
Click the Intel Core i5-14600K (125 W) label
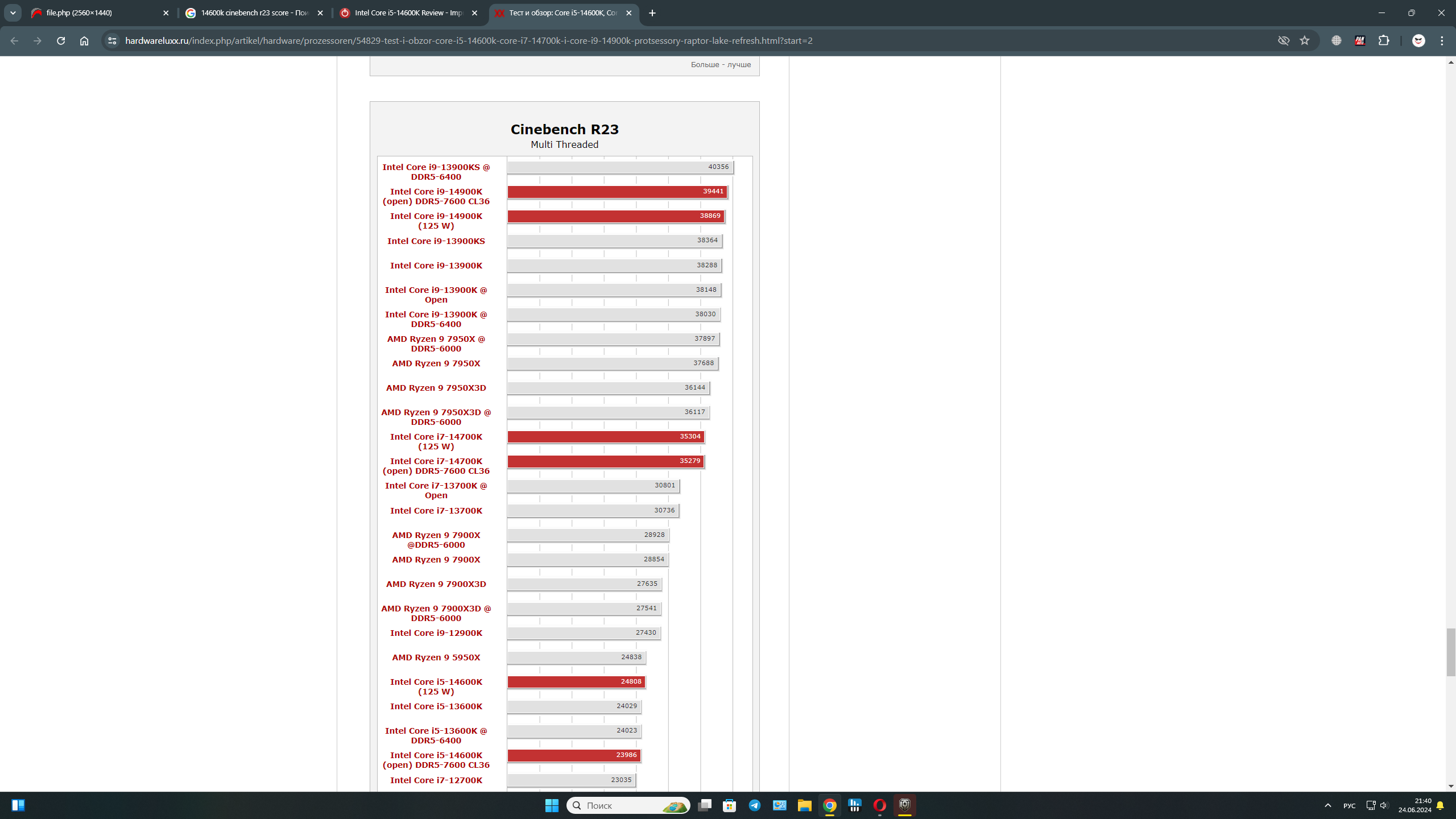coord(436,686)
